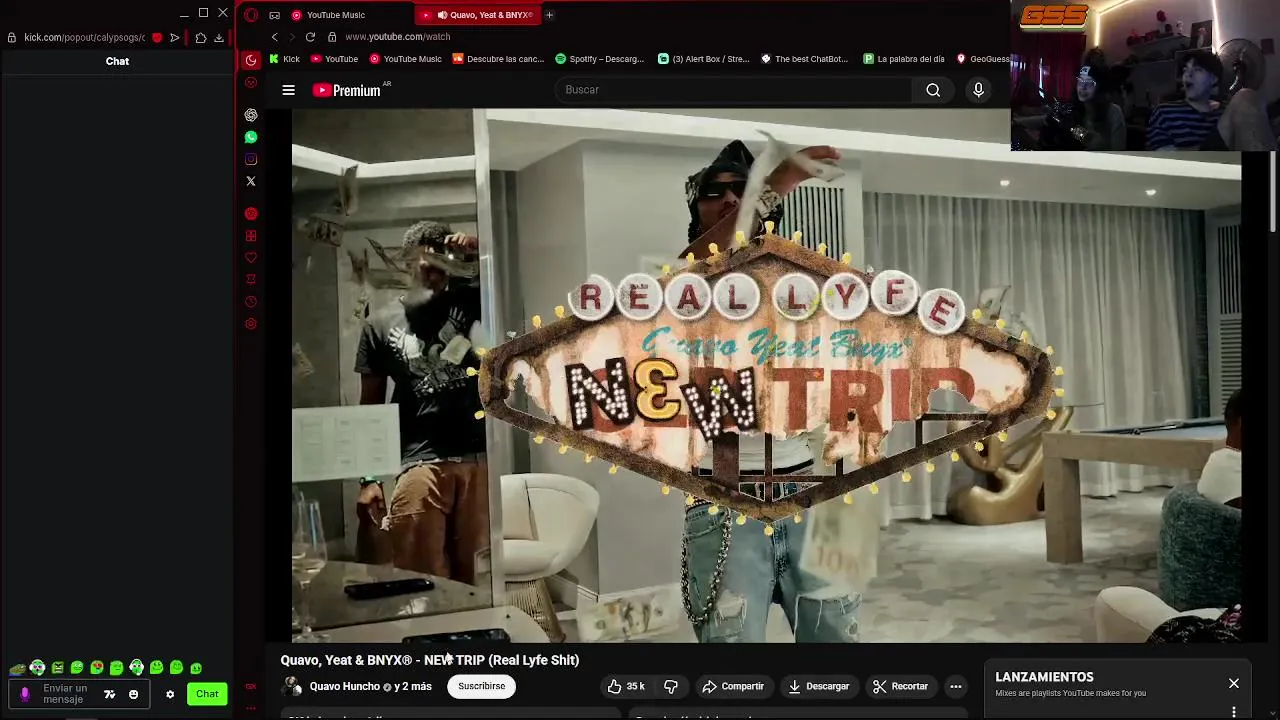Click the NEW TRIP video player
Screen dimensions: 1280x720
point(766,375)
